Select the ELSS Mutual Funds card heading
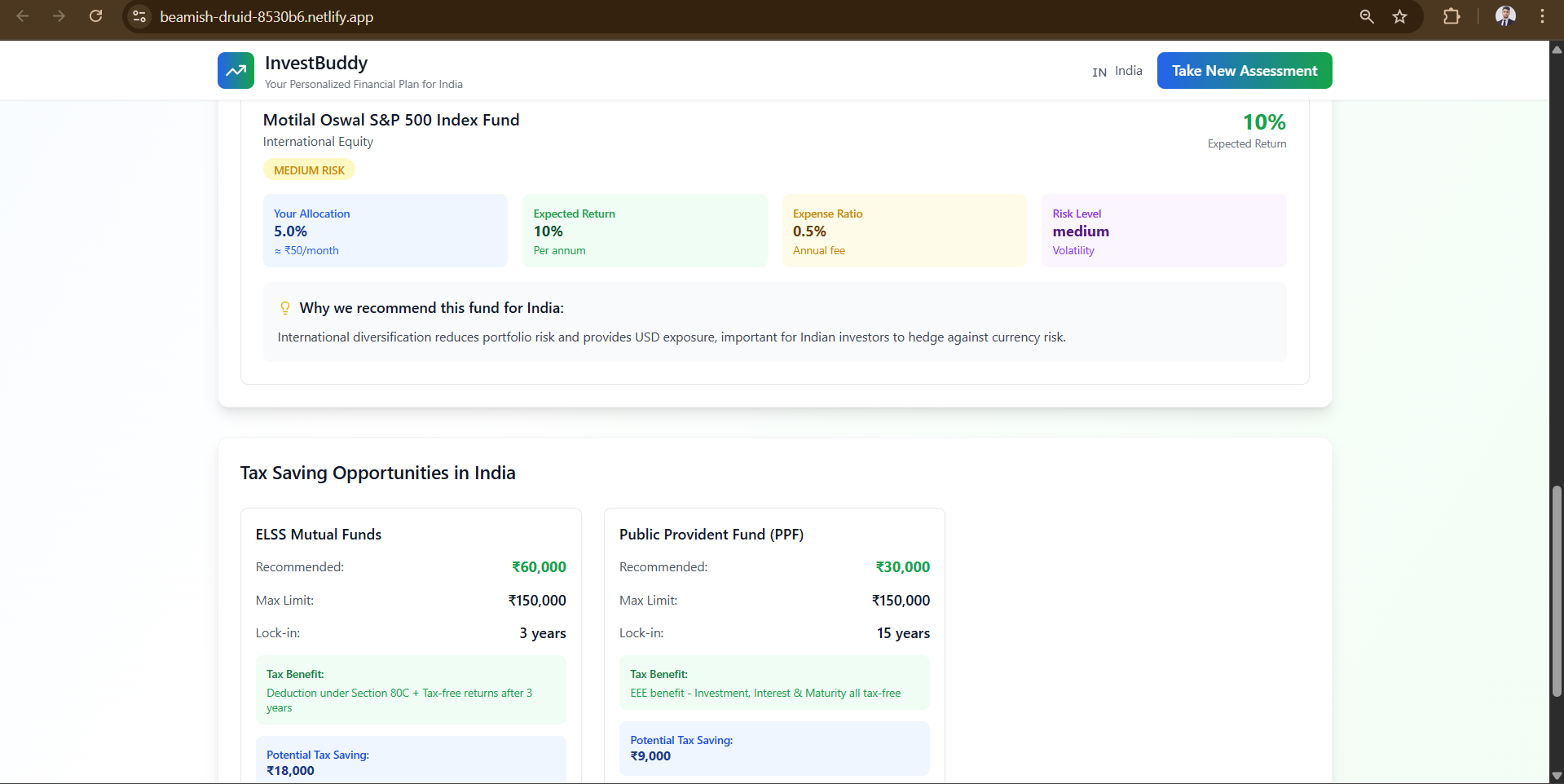Viewport: 1564px width, 784px height. [x=319, y=535]
